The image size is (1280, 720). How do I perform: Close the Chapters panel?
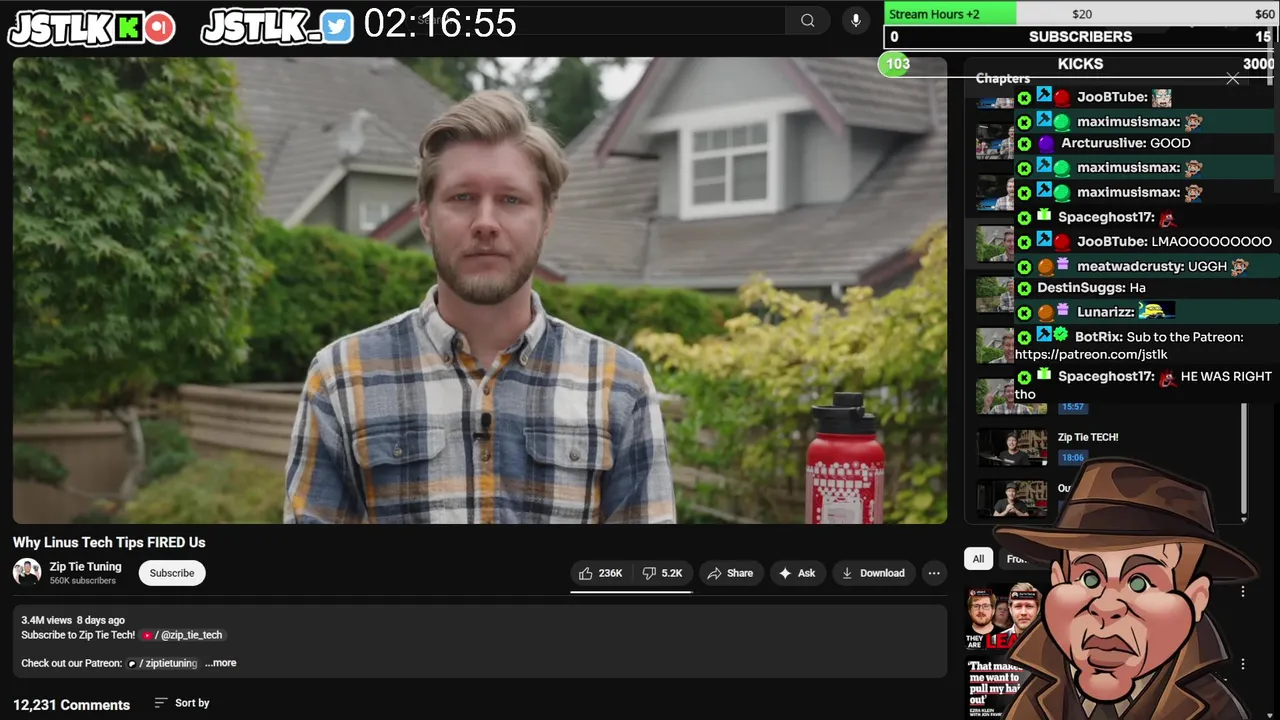(x=1232, y=78)
